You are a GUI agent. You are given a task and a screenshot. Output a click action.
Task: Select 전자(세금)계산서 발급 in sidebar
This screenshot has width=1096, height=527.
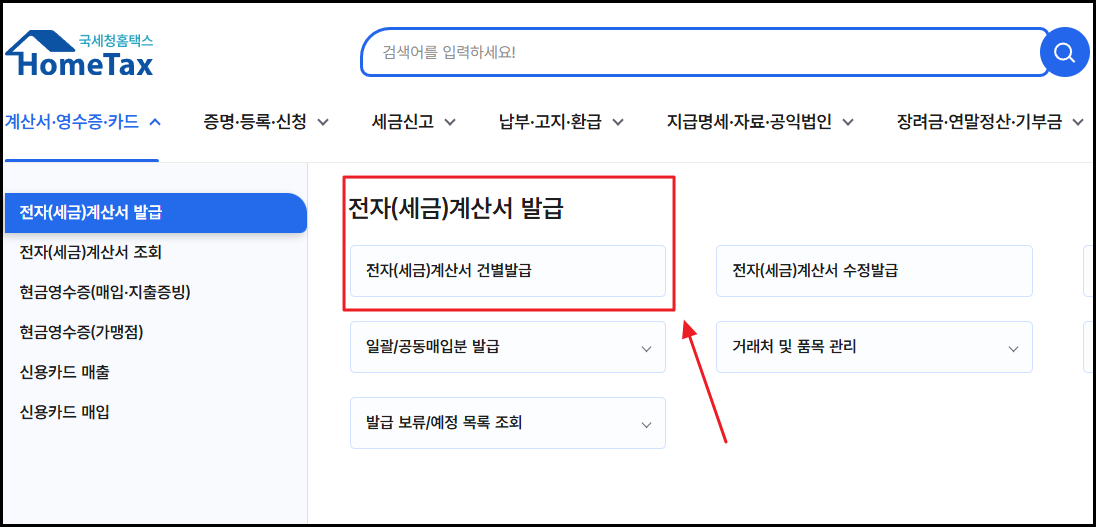[155, 212]
